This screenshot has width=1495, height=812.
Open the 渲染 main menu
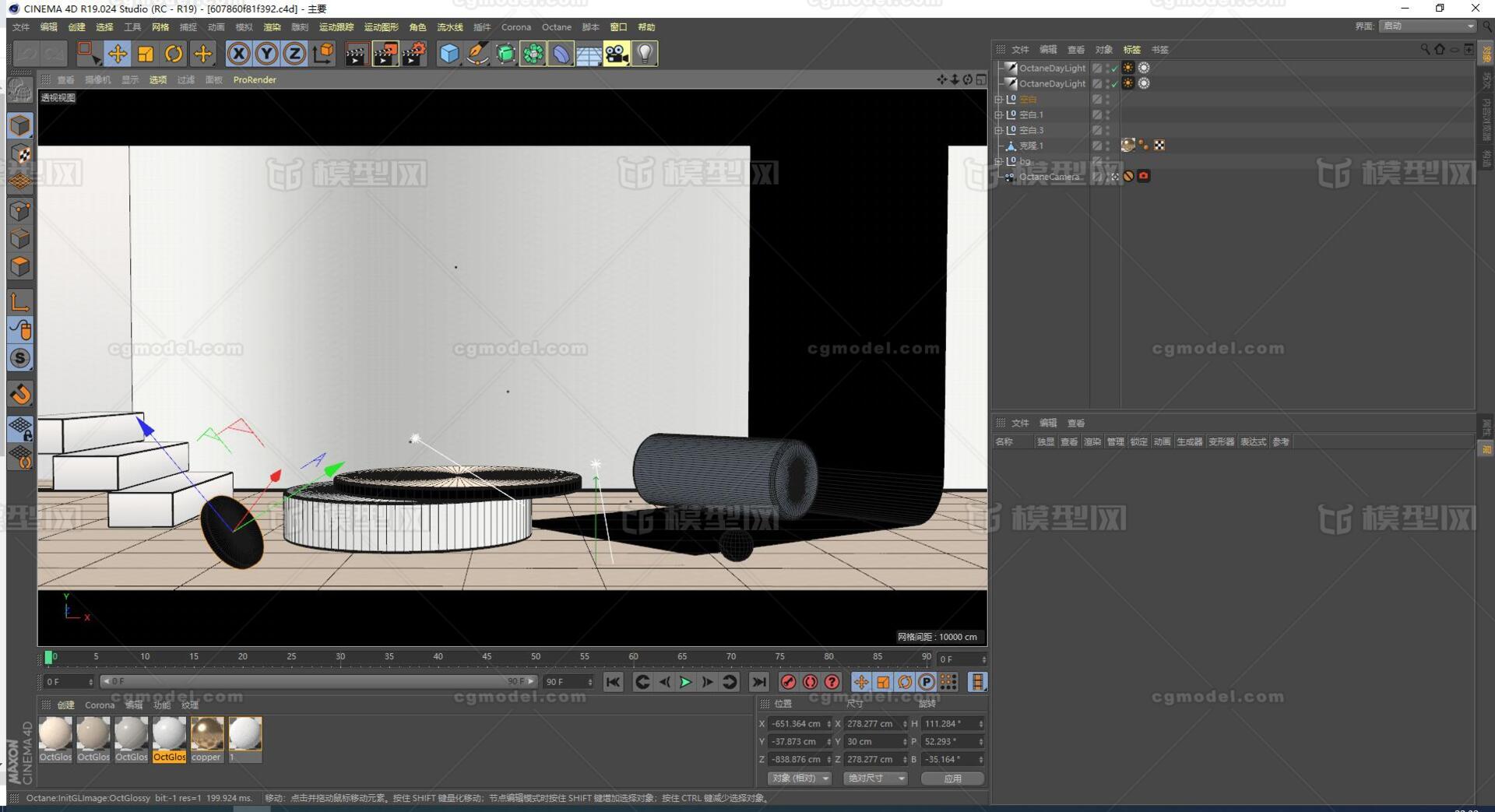click(272, 27)
